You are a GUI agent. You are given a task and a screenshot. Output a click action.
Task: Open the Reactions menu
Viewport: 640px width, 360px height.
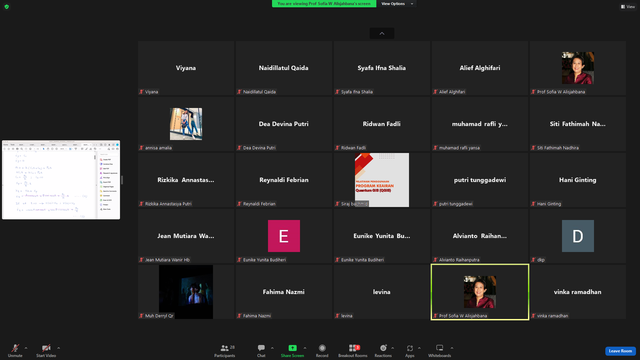(383, 350)
